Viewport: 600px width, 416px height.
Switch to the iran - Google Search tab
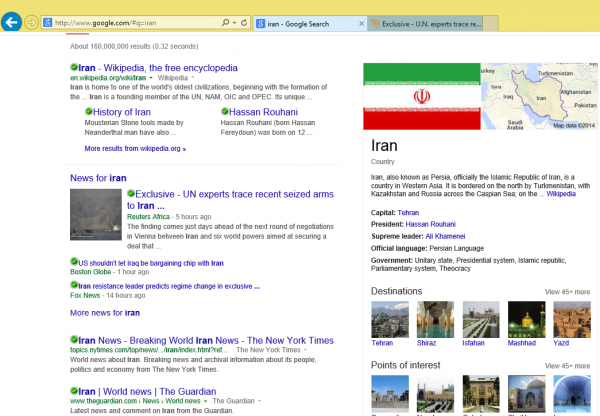[309, 24]
